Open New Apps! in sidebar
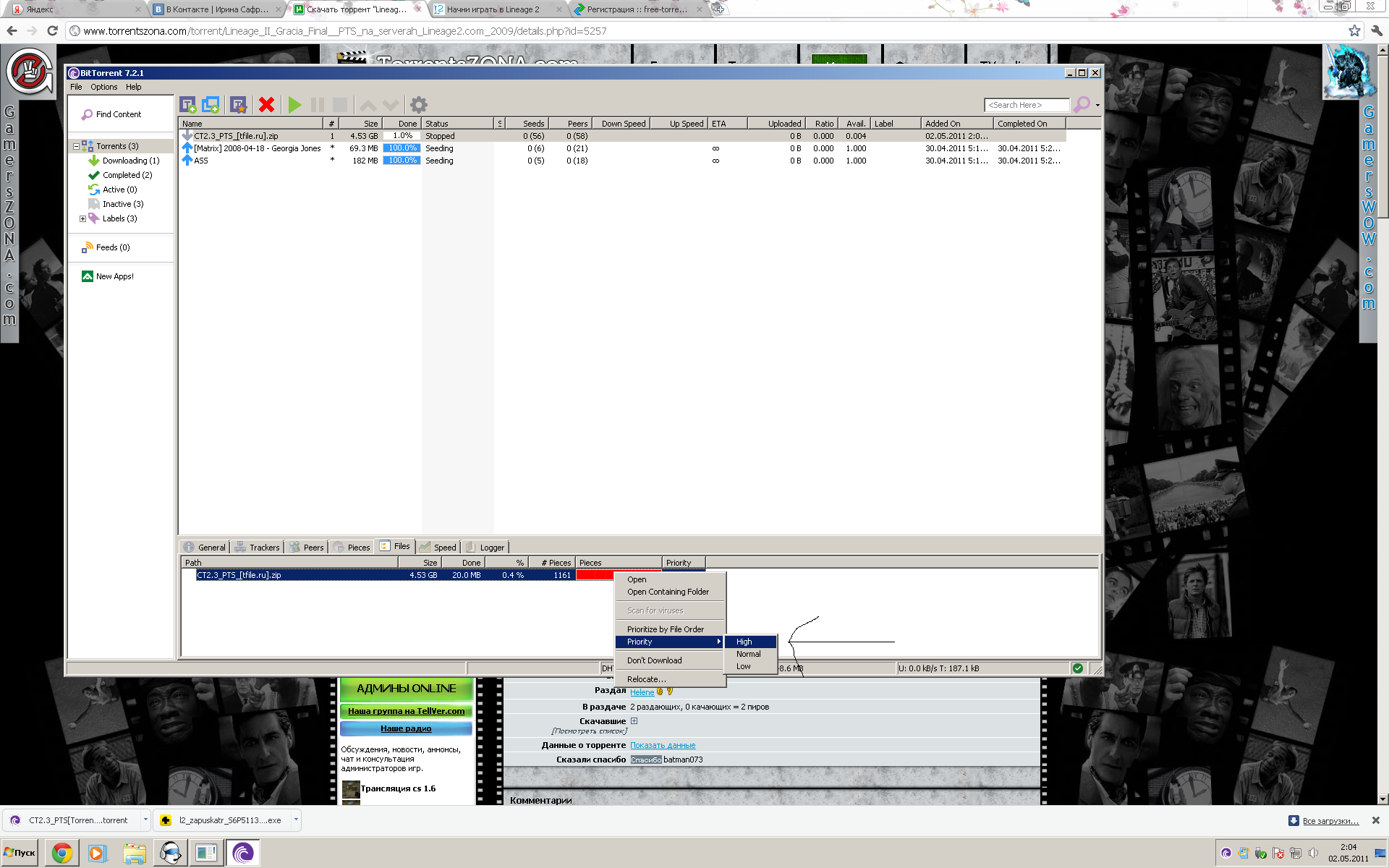The height and width of the screenshot is (868, 1389). (114, 276)
